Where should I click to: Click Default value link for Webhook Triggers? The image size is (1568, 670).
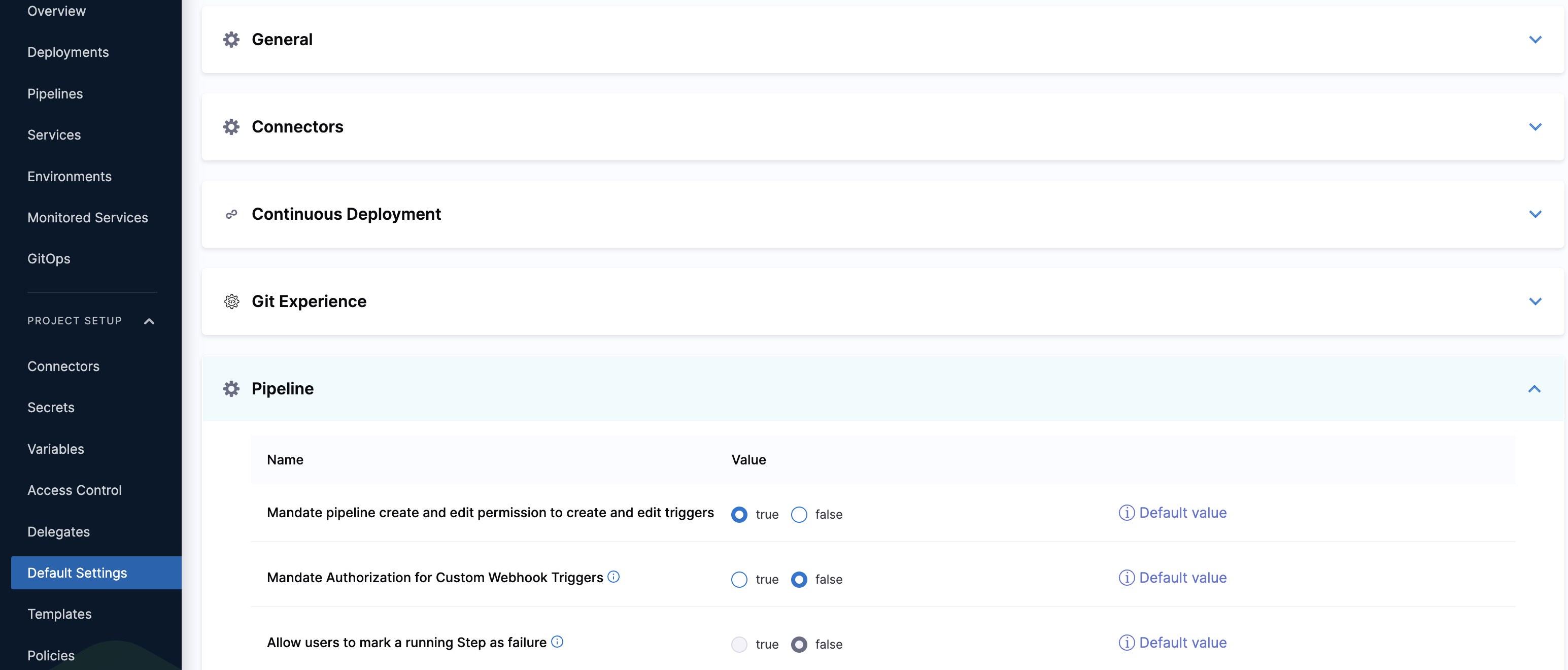tap(1182, 578)
